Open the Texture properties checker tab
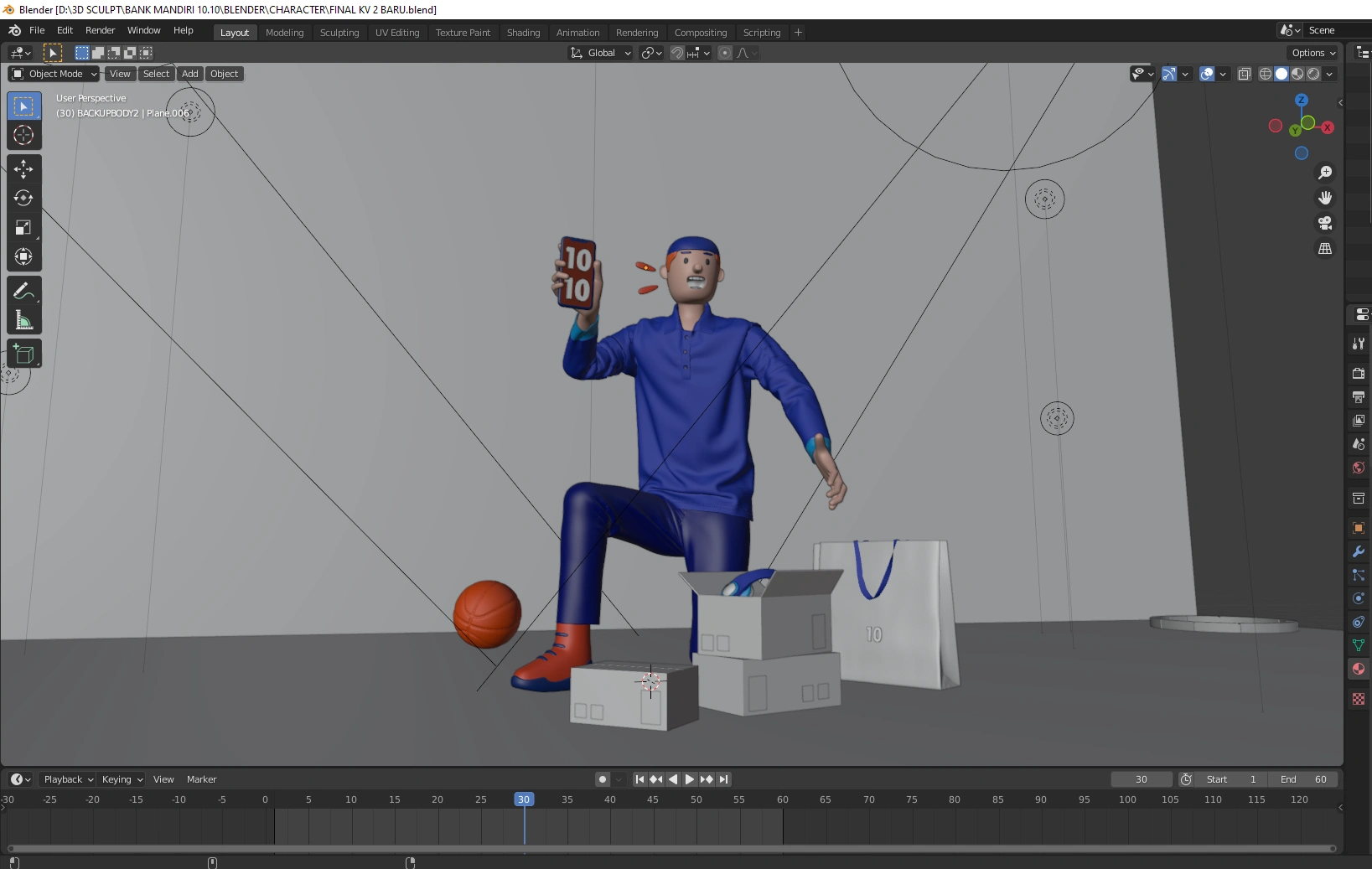1372x869 pixels. 1359,699
